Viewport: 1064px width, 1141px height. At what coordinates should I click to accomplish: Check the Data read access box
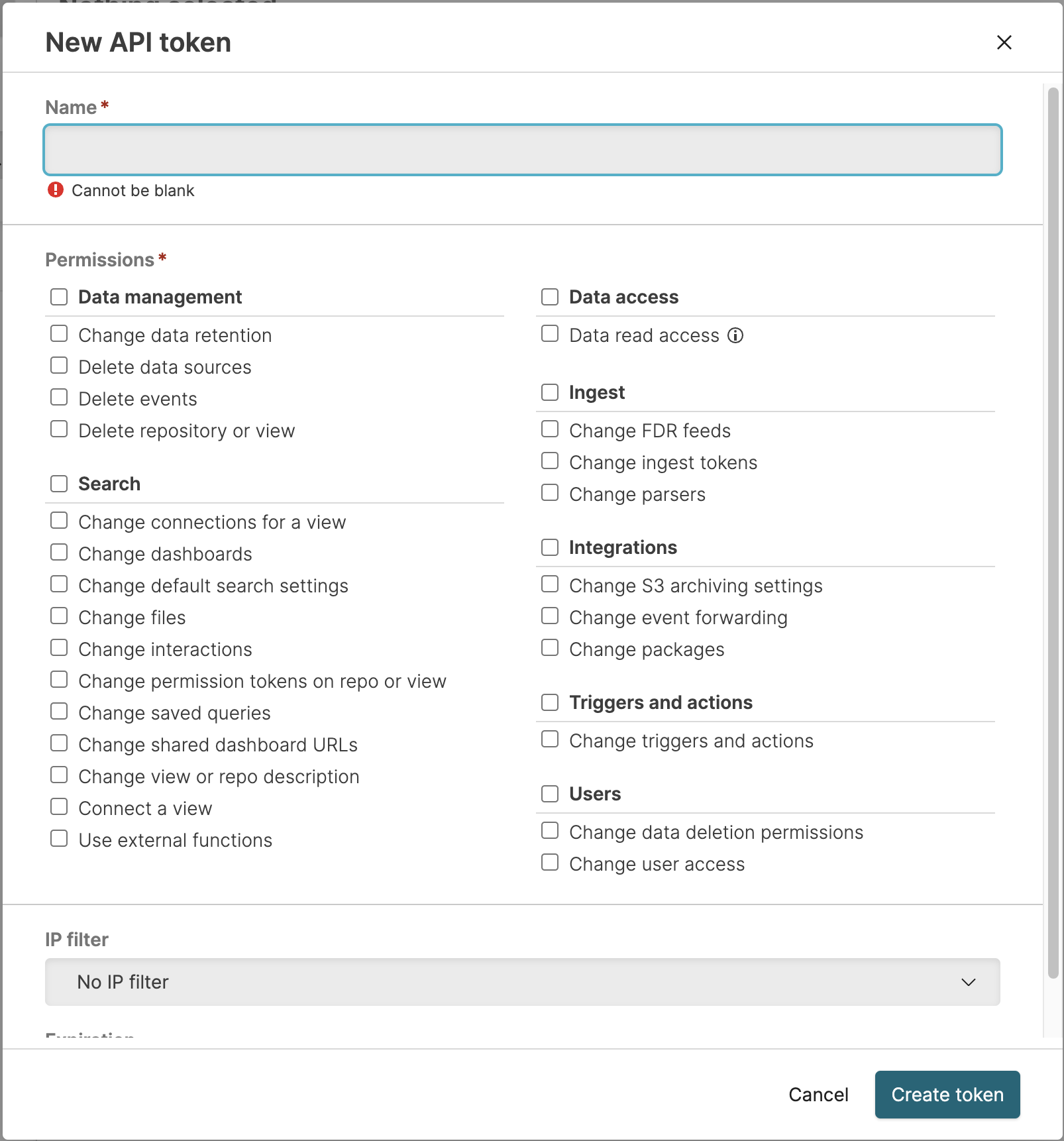tap(550, 334)
